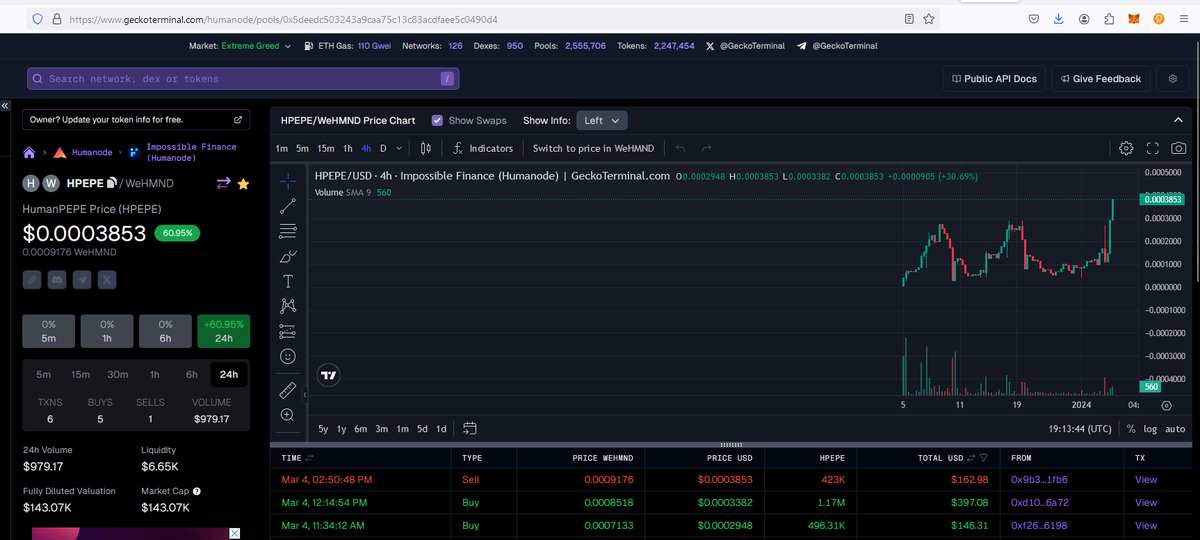Open the Show Info Left dropdown
Viewport: 1200px width, 540px height.
602,120
